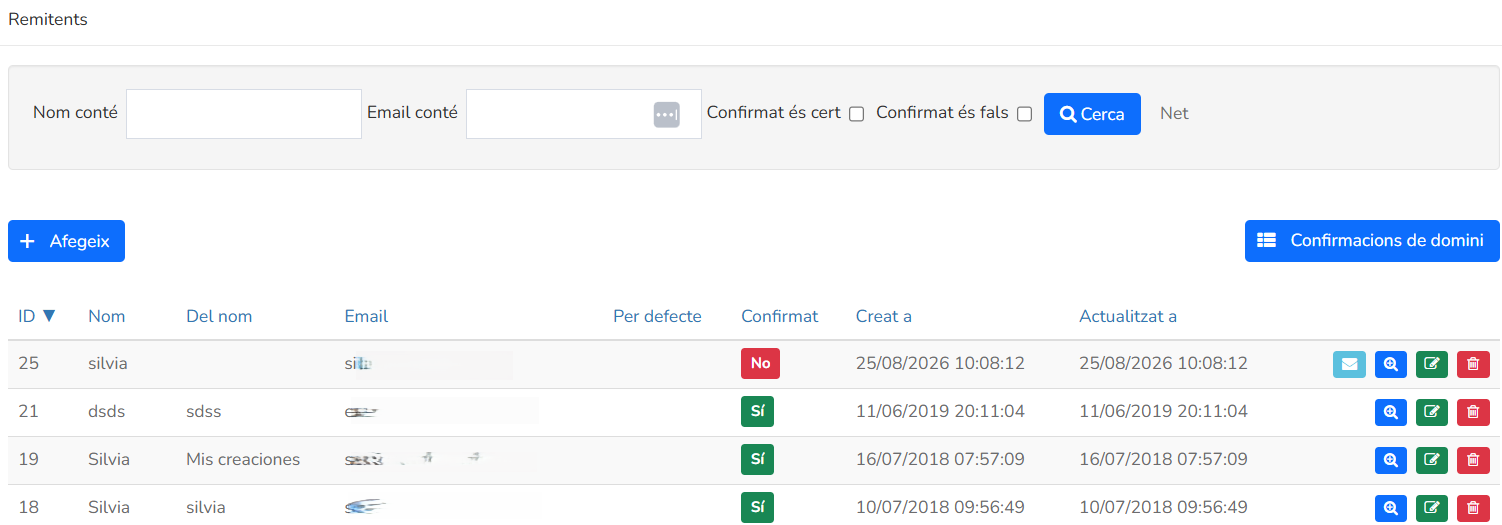This screenshot has height=525, width=1502.
Task: Delete the sender with ID 25
Action: [x=1473, y=364]
